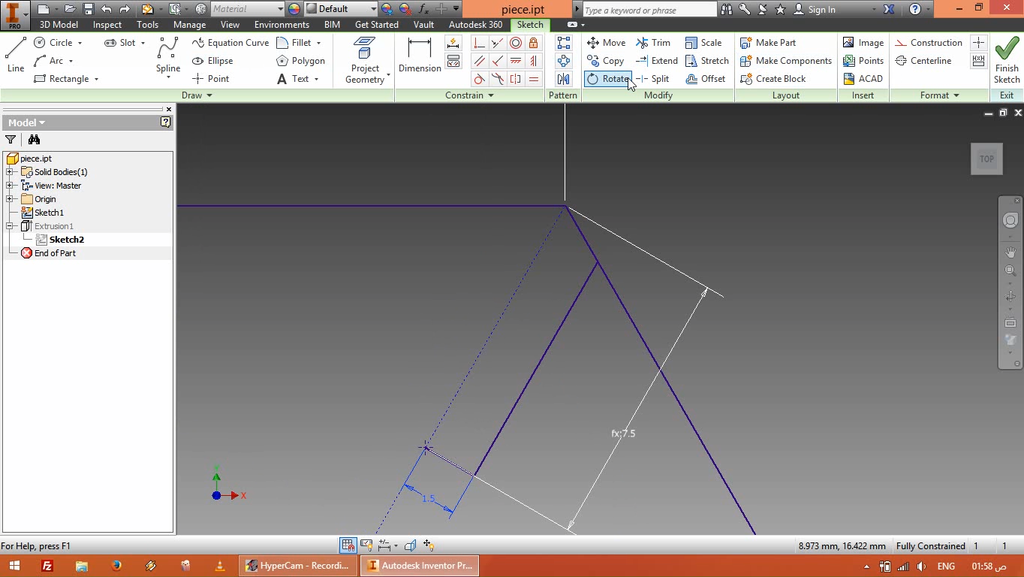This screenshot has width=1024, height=577.
Task: Toggle slice graphics in status bar
Action: coord(410,544)
